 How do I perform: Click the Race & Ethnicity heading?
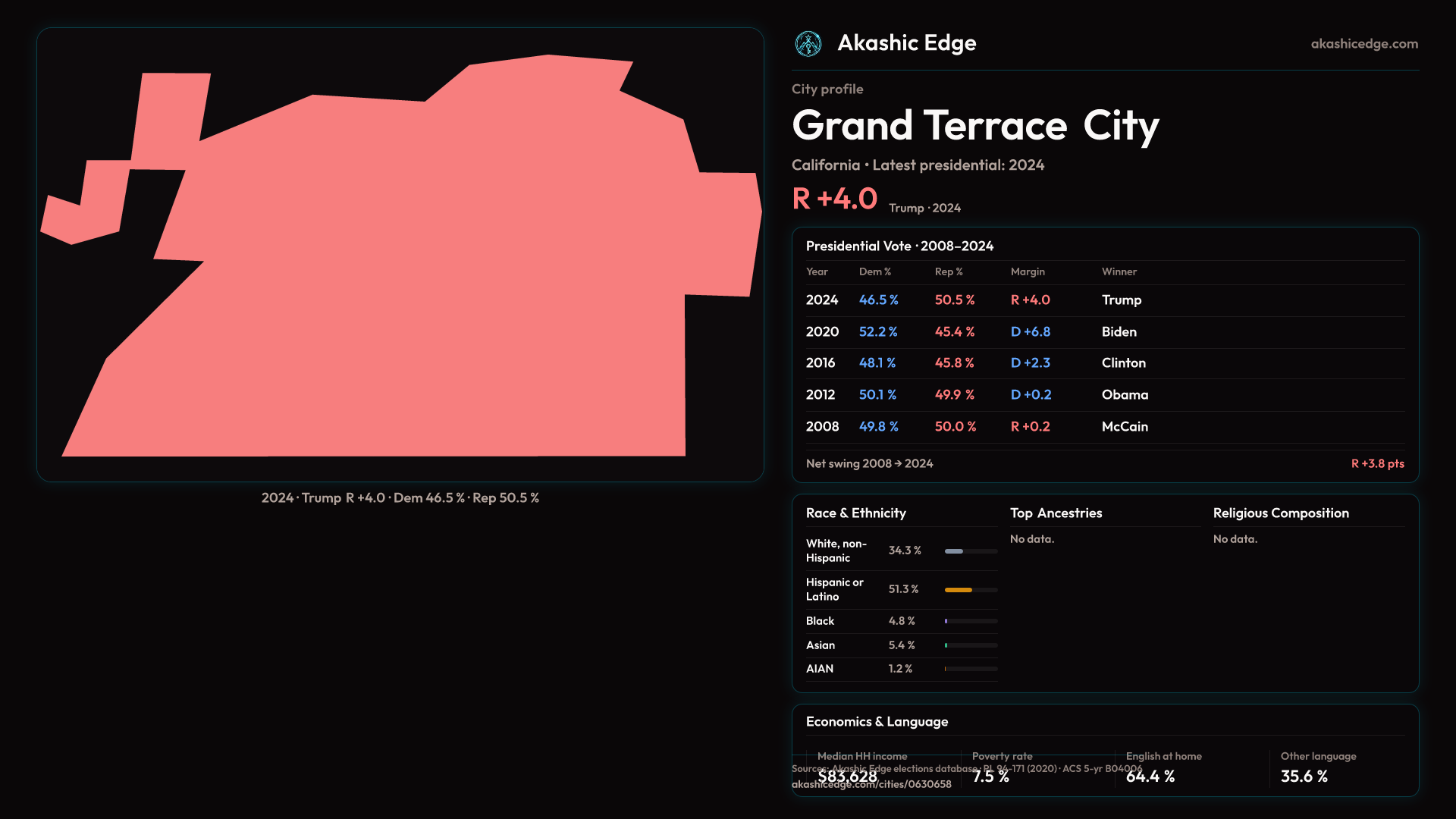(x=855, y=513)
